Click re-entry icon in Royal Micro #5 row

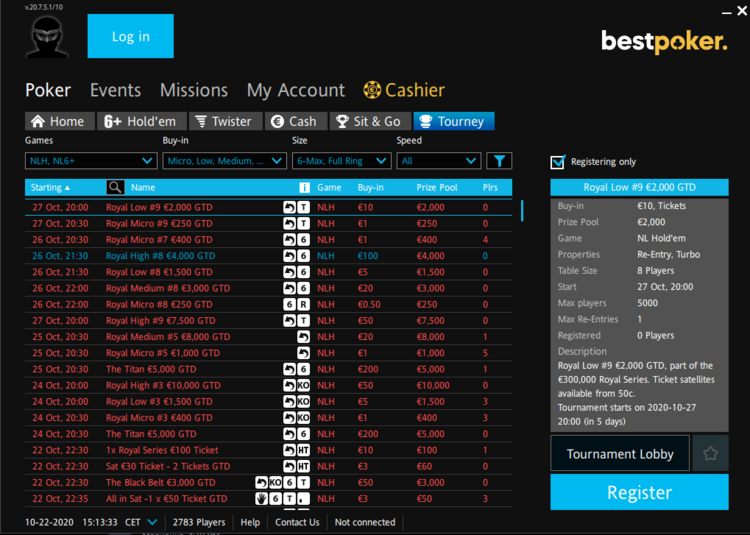(x=303, y=353)
